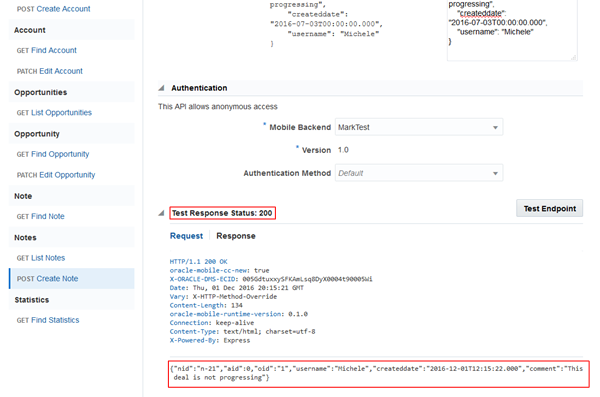Open the GET List Notes endpoint
Viewport: 600px width, 397px height.
(41, 258)
